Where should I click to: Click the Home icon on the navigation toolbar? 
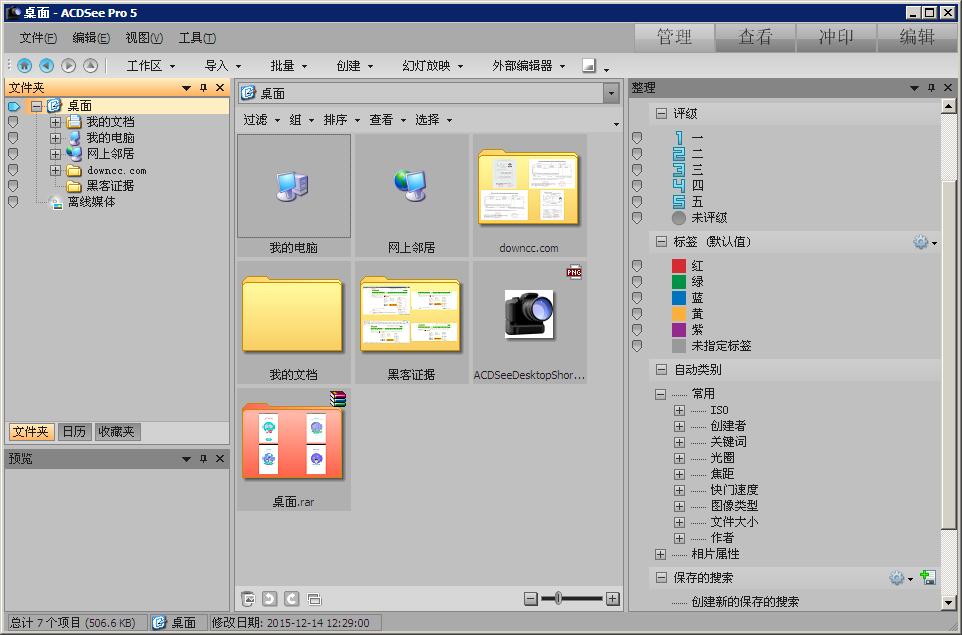point(23,65)
